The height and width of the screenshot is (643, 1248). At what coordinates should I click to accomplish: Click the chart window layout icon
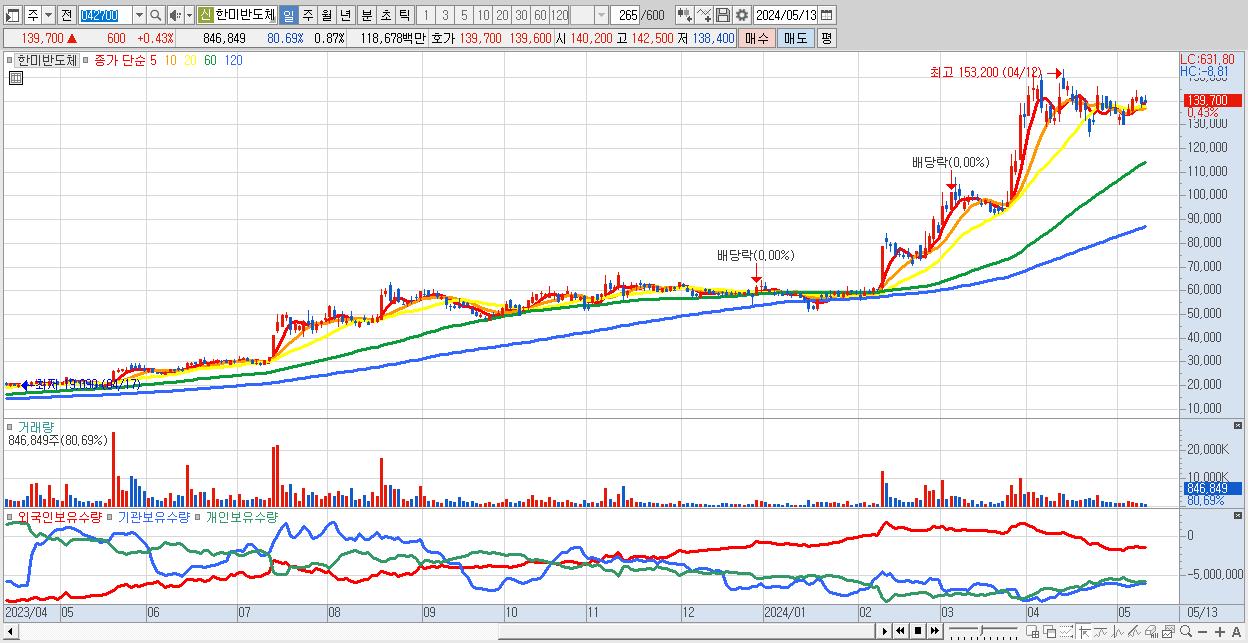tap(1169, 631)
